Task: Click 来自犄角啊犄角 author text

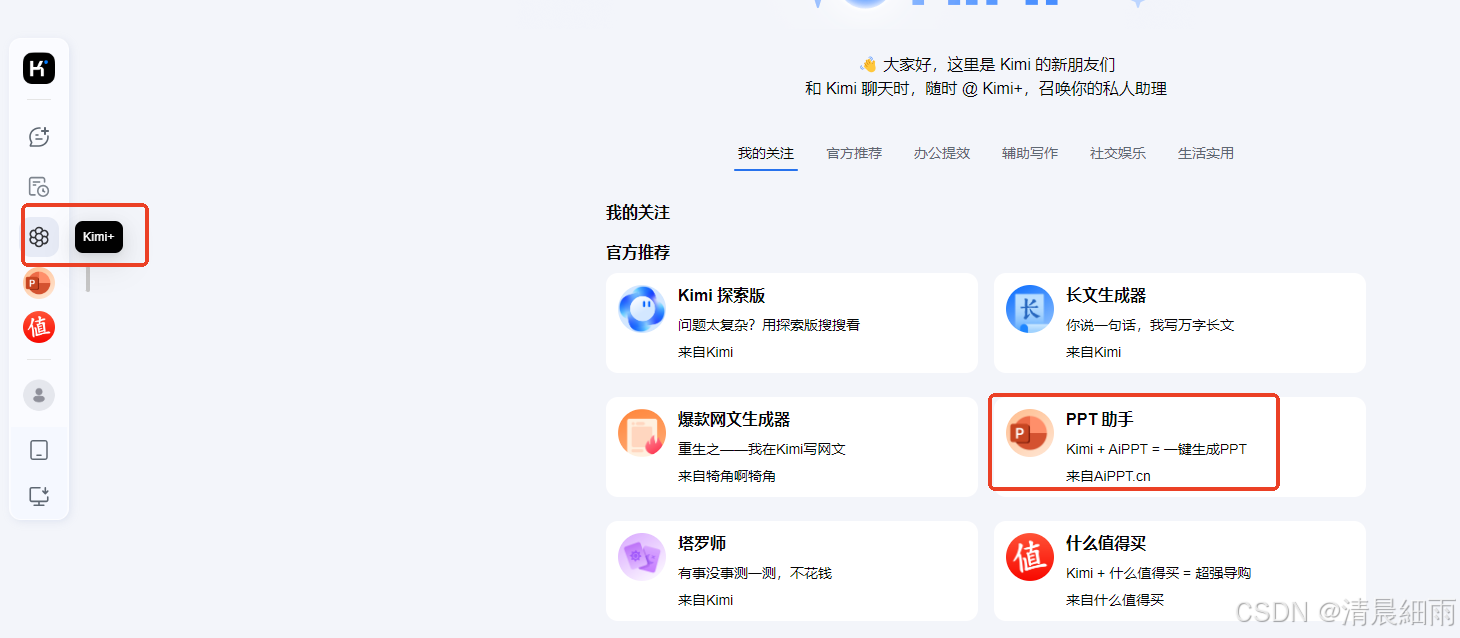Action: (x=727, y=476)
